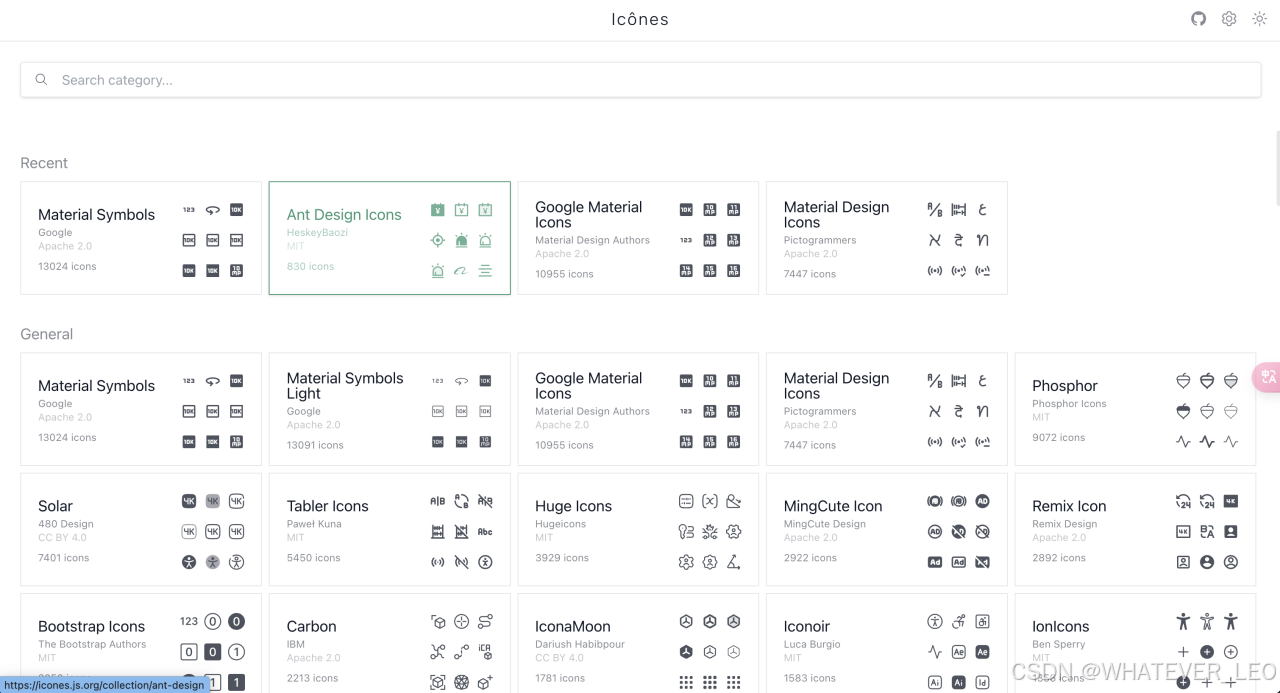1280x693 pixels.
Task: Click the iCA icon in the Carbon card
Action: 485,652
